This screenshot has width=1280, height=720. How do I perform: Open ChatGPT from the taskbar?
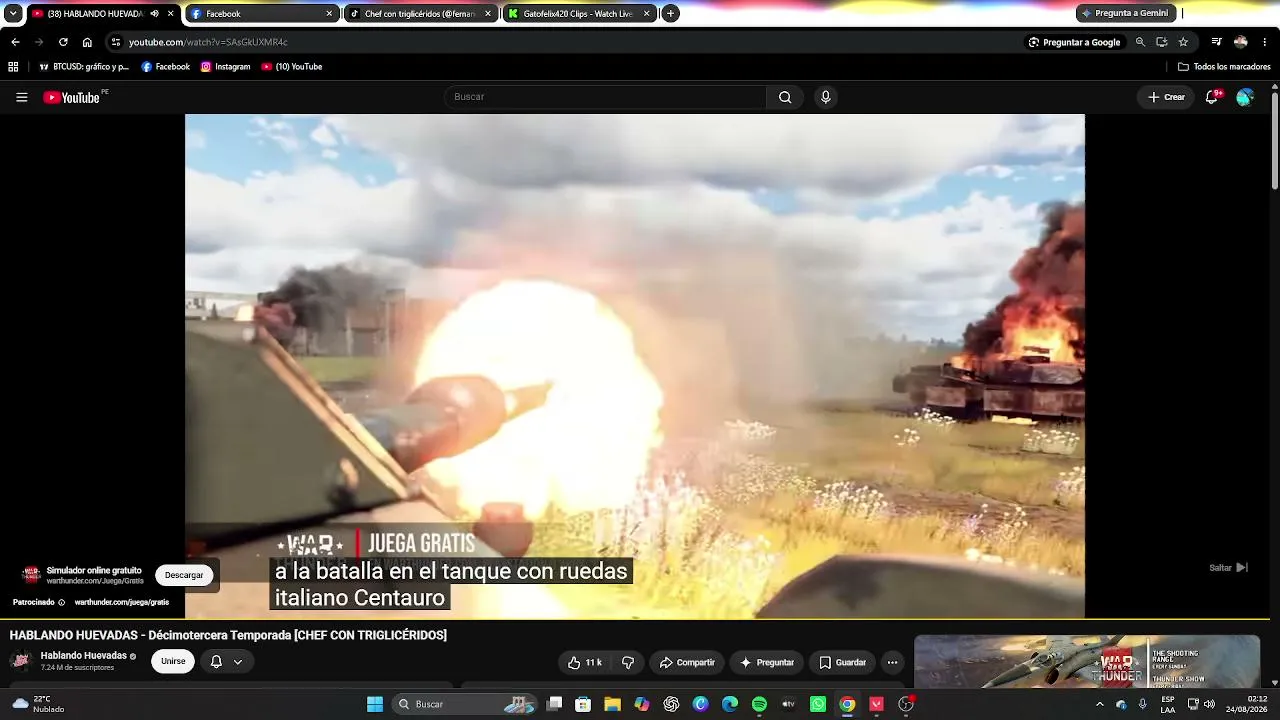(x=671, y=704)
